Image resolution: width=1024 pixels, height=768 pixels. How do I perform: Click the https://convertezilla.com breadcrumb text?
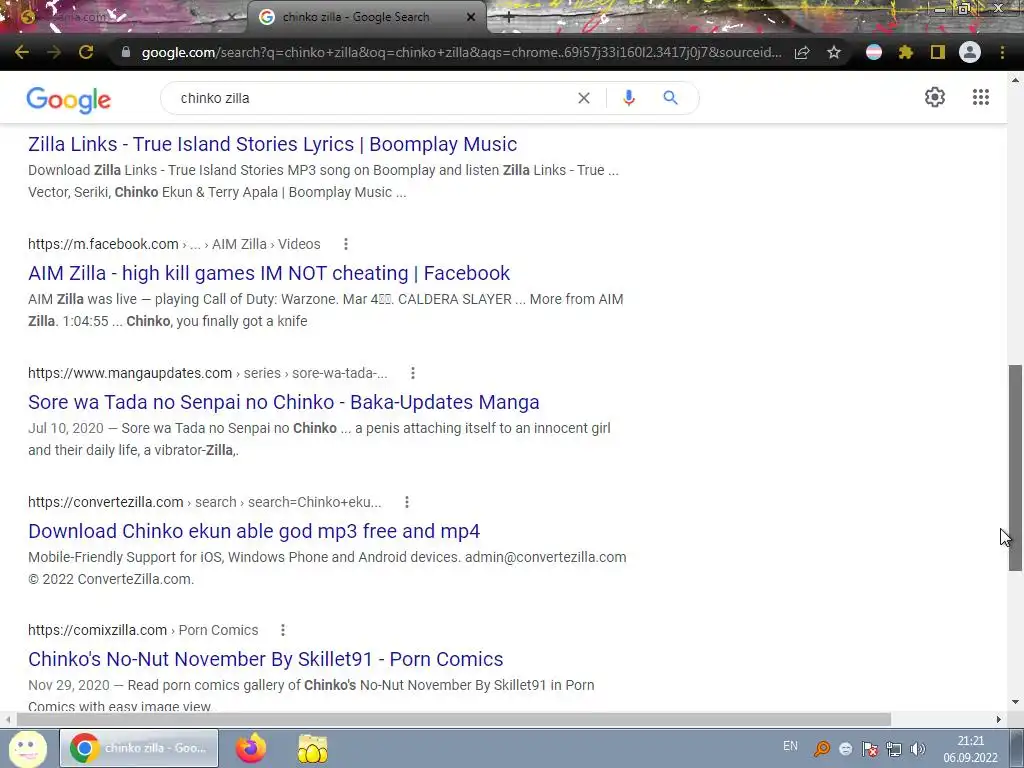(x=106, y=502)
